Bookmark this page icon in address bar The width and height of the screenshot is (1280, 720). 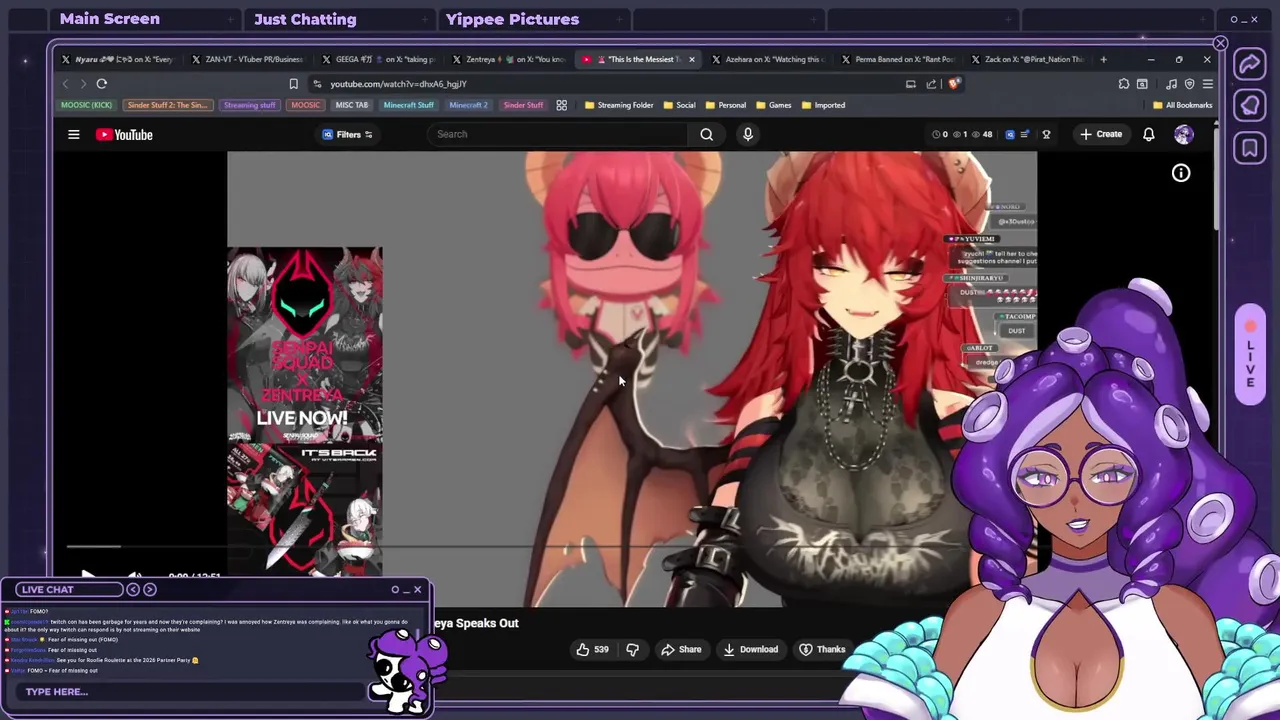pyautogui.click(x=293, y=84)
